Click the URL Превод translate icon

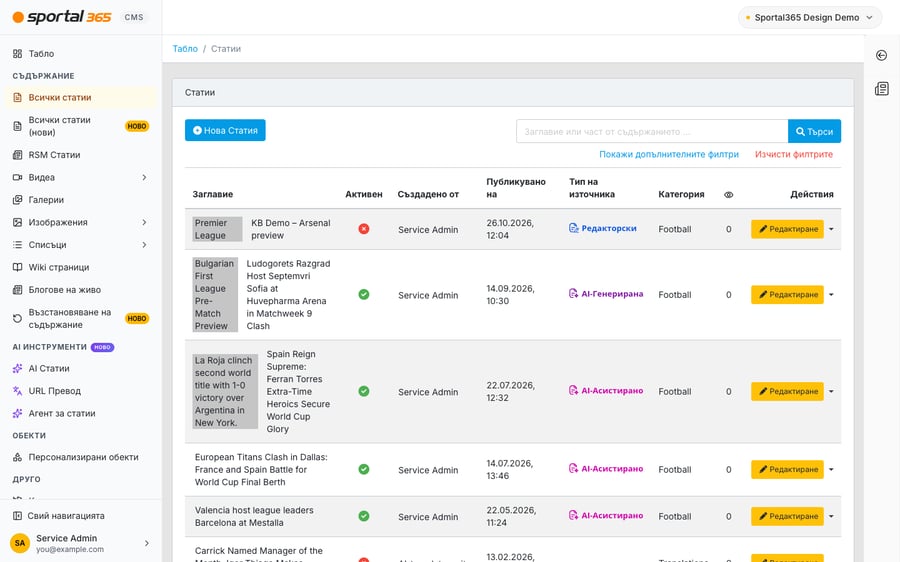pos(17,391)
